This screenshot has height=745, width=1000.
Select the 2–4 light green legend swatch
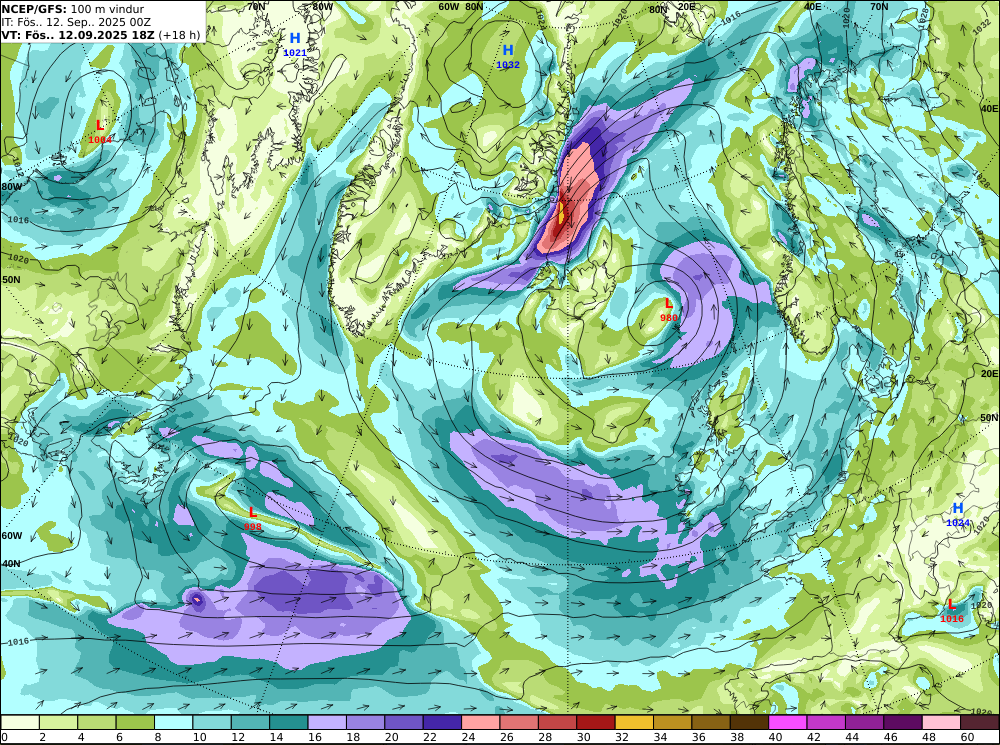point(59,722)
